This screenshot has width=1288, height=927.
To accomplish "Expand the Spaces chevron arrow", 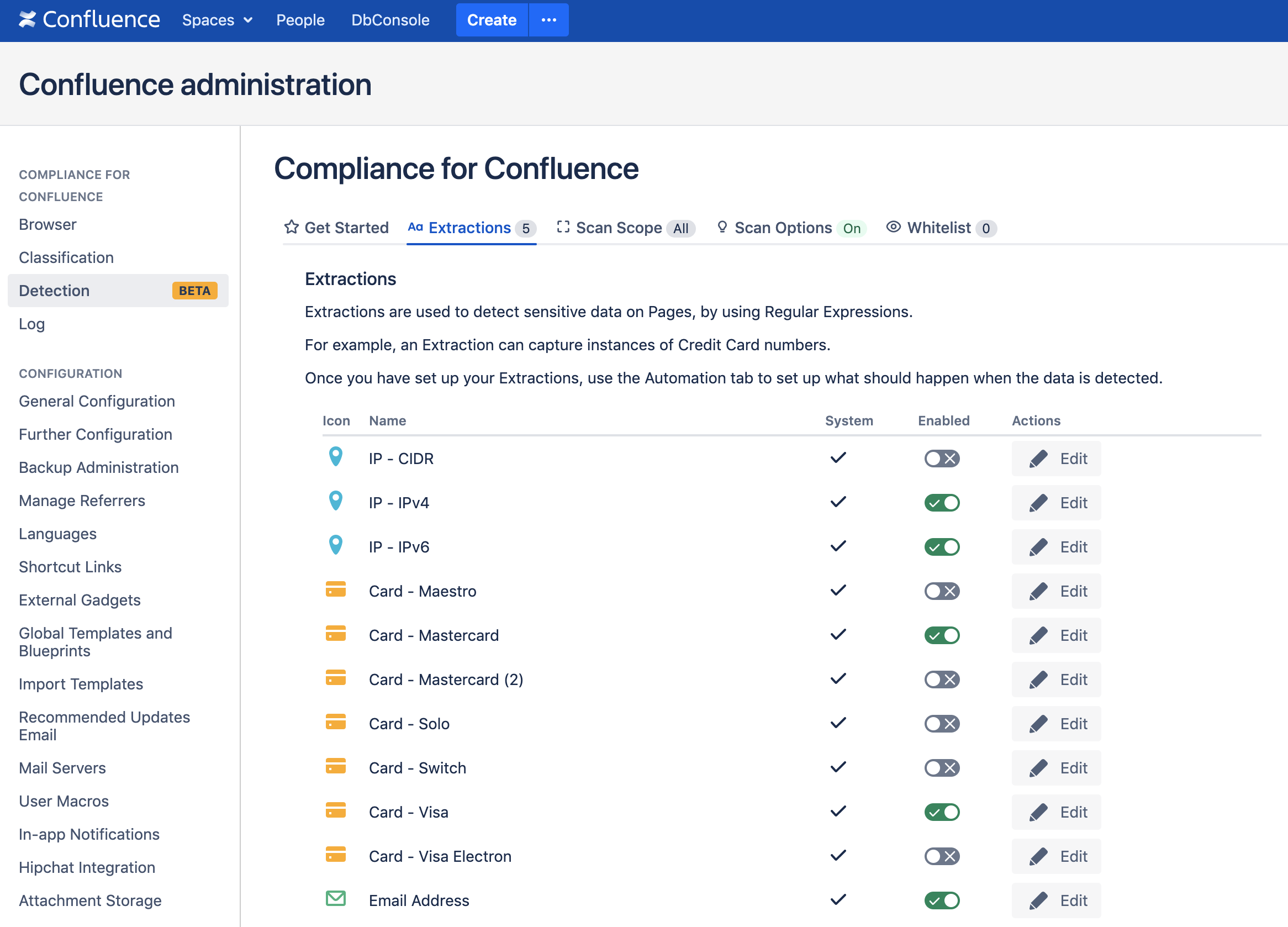I will [x=248, y=20].
